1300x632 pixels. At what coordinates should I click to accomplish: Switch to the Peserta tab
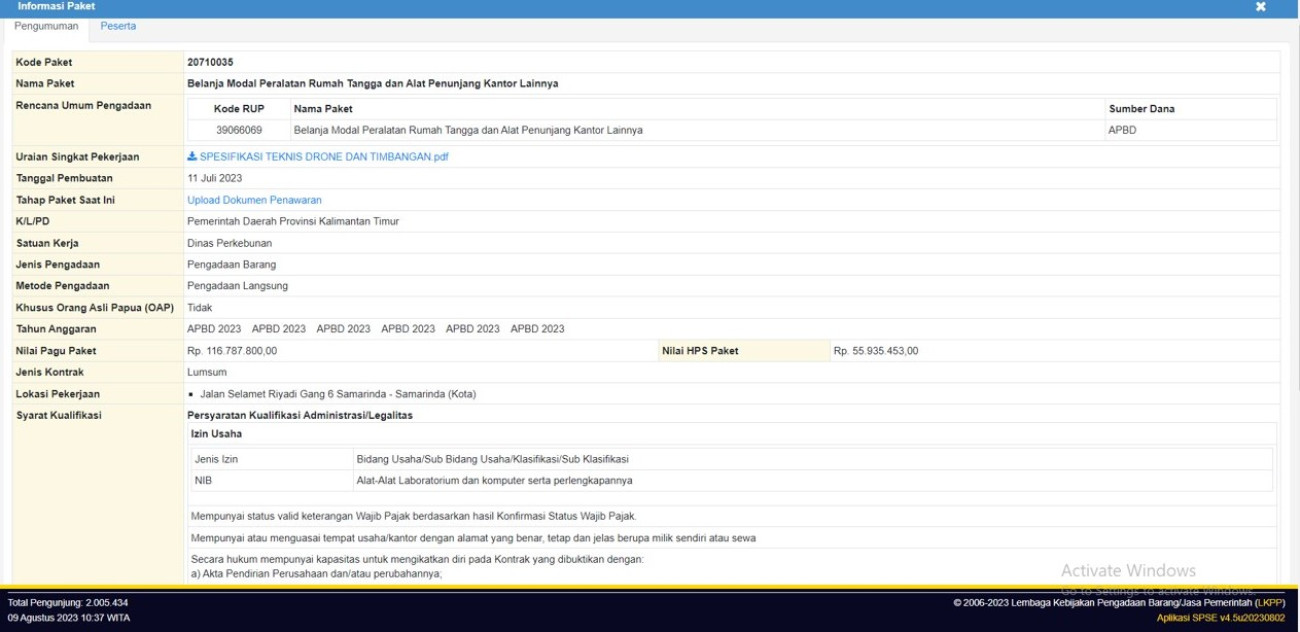pyautogui.click(x=118, y=26)
